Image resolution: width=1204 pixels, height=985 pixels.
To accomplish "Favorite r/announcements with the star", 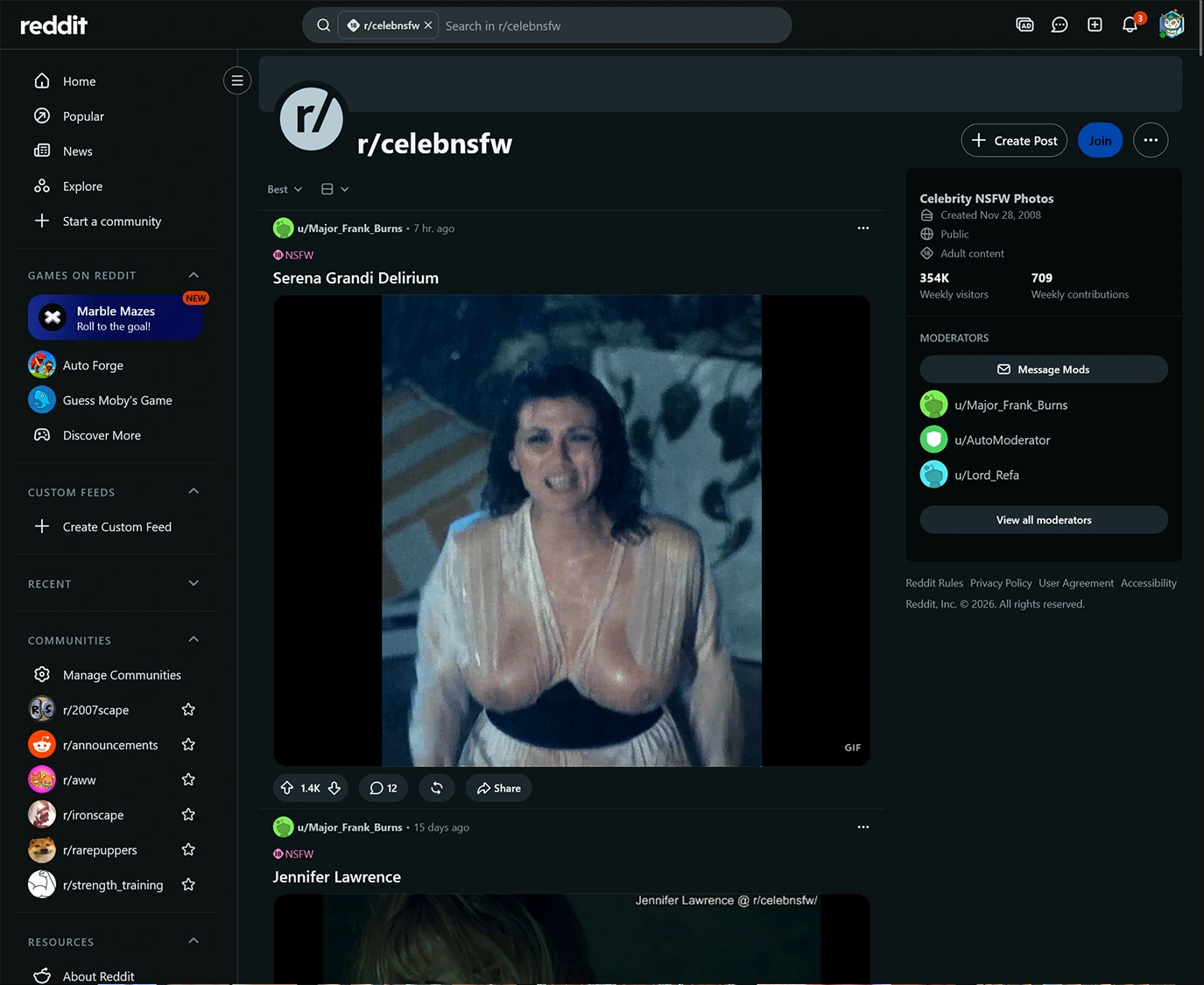I will [x=188, y=744].
